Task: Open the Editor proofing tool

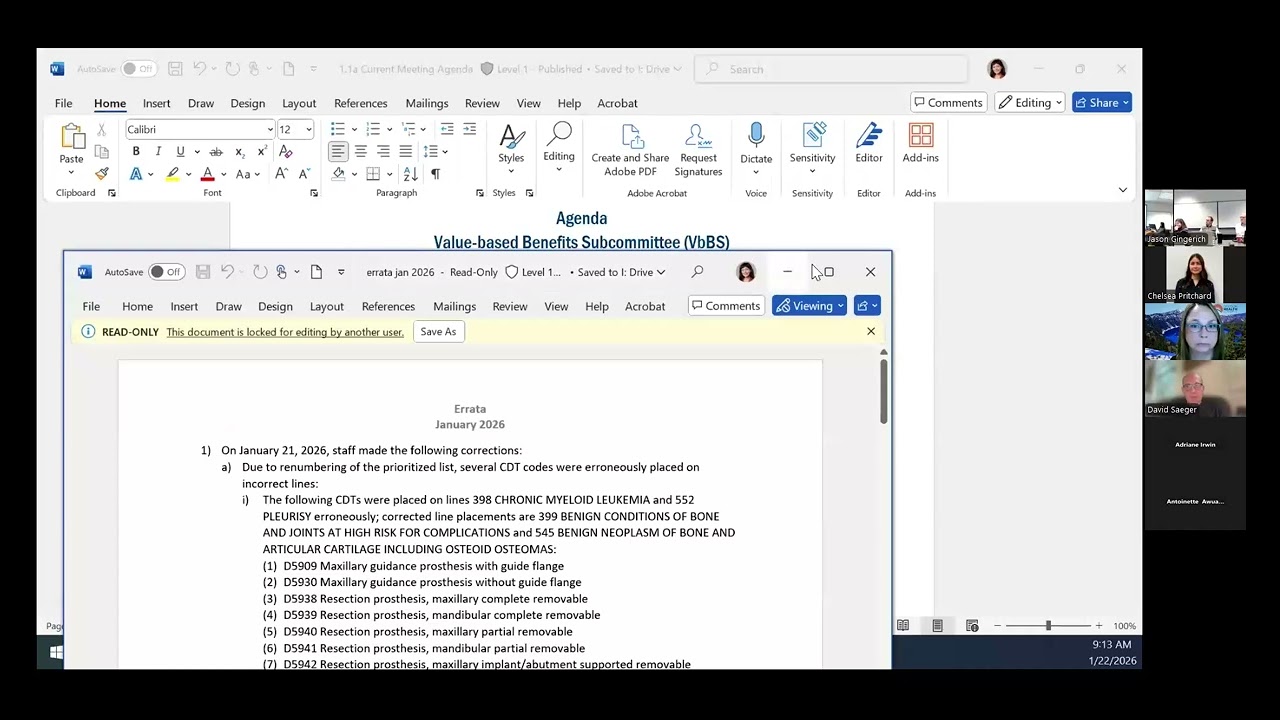Action: tap(869, 144)
